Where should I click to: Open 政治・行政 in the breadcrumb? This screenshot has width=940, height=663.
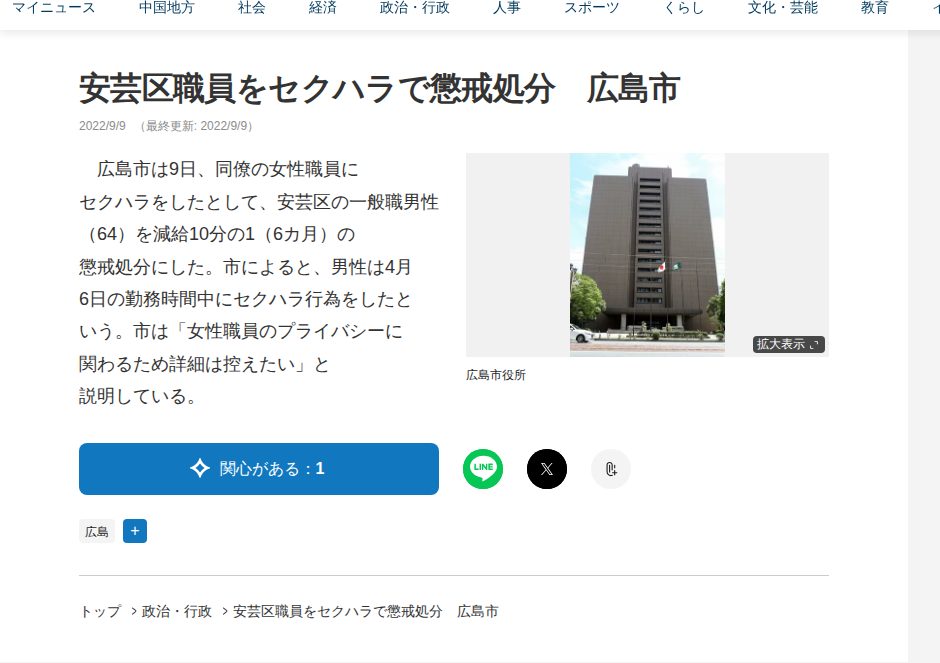pos(177,611)
